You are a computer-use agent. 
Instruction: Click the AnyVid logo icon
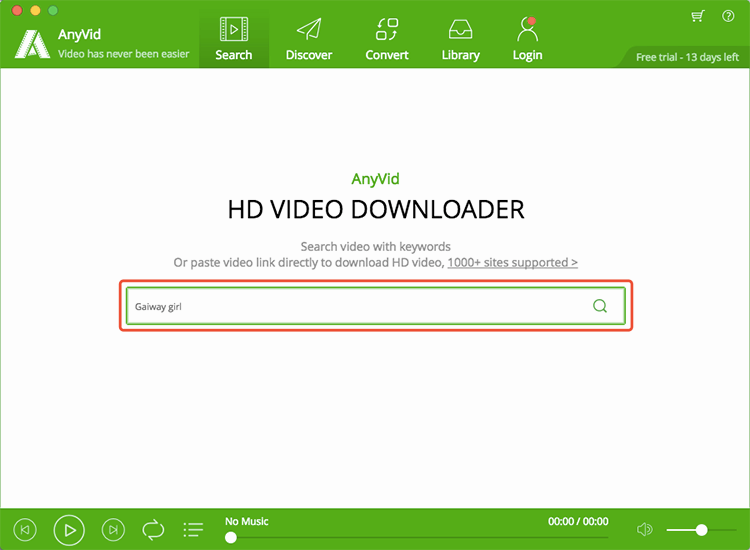click(x=32, y=44)
